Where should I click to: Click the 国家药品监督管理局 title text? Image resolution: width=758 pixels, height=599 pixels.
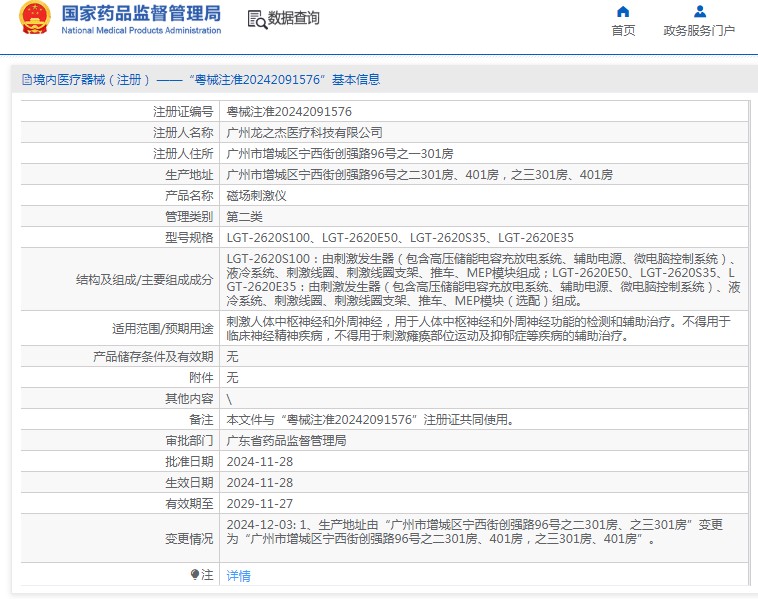(141, 13)
